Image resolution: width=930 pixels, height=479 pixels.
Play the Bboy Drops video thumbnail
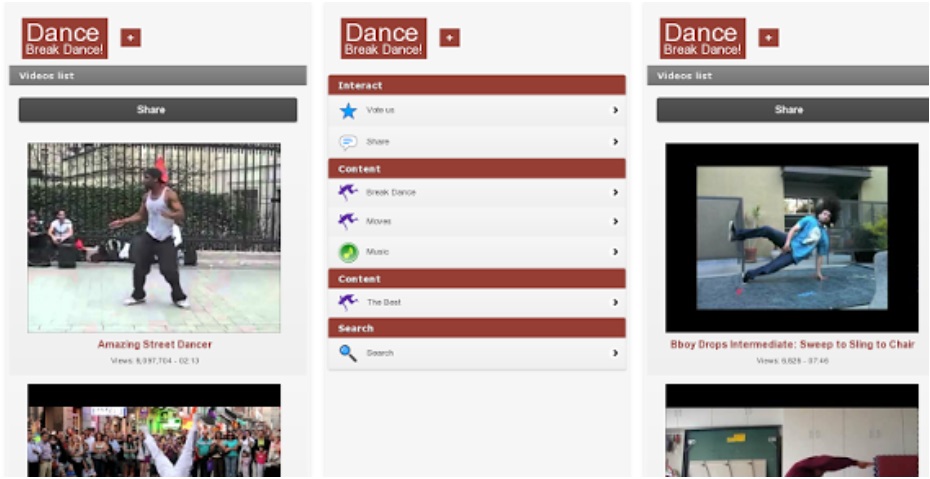click(792, 237)
